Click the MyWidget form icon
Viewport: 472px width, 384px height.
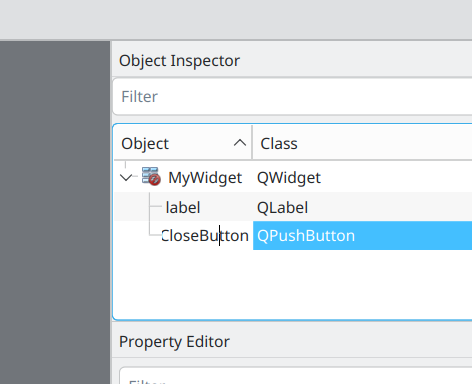[151, 176]
